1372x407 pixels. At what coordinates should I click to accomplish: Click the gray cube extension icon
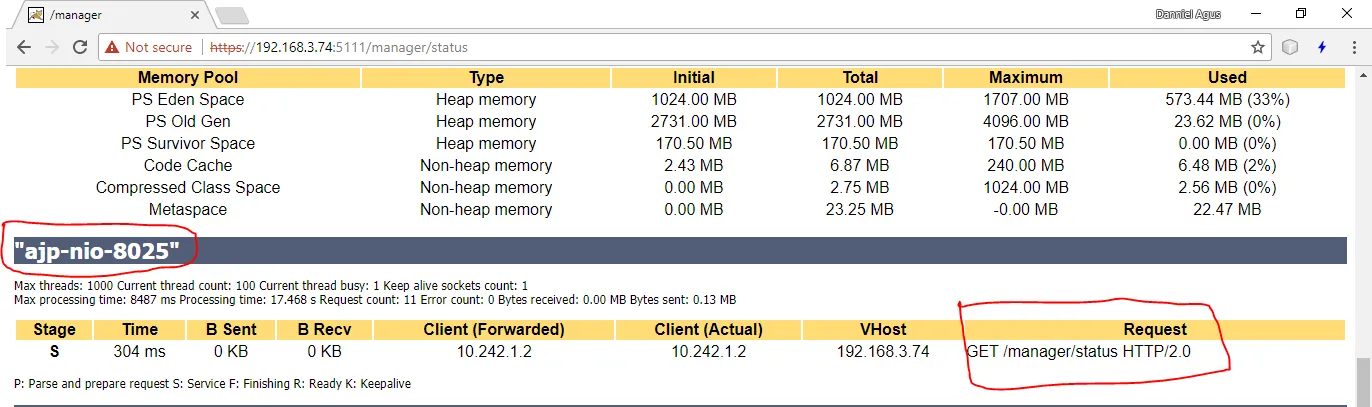[x=1291, y=47]
